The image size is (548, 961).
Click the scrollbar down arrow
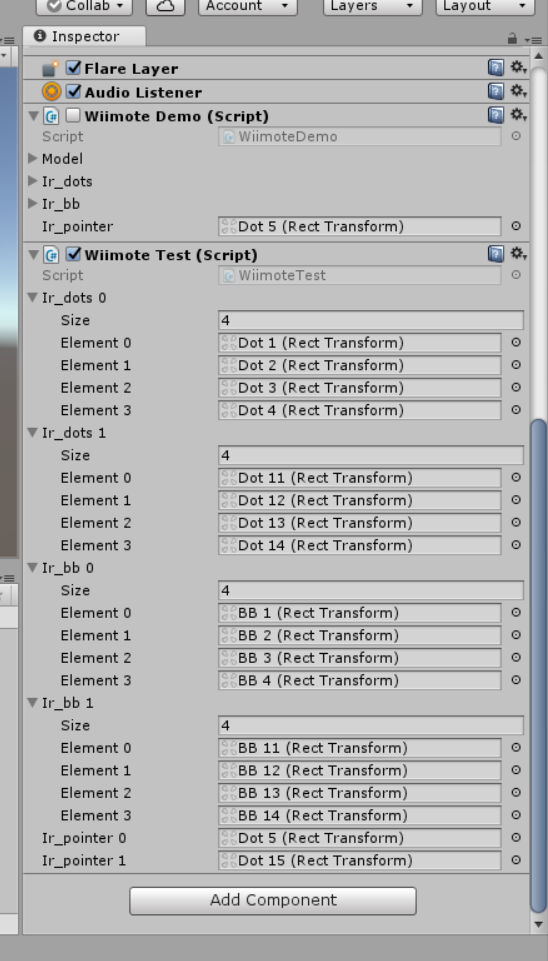click(x=538, y=924)
